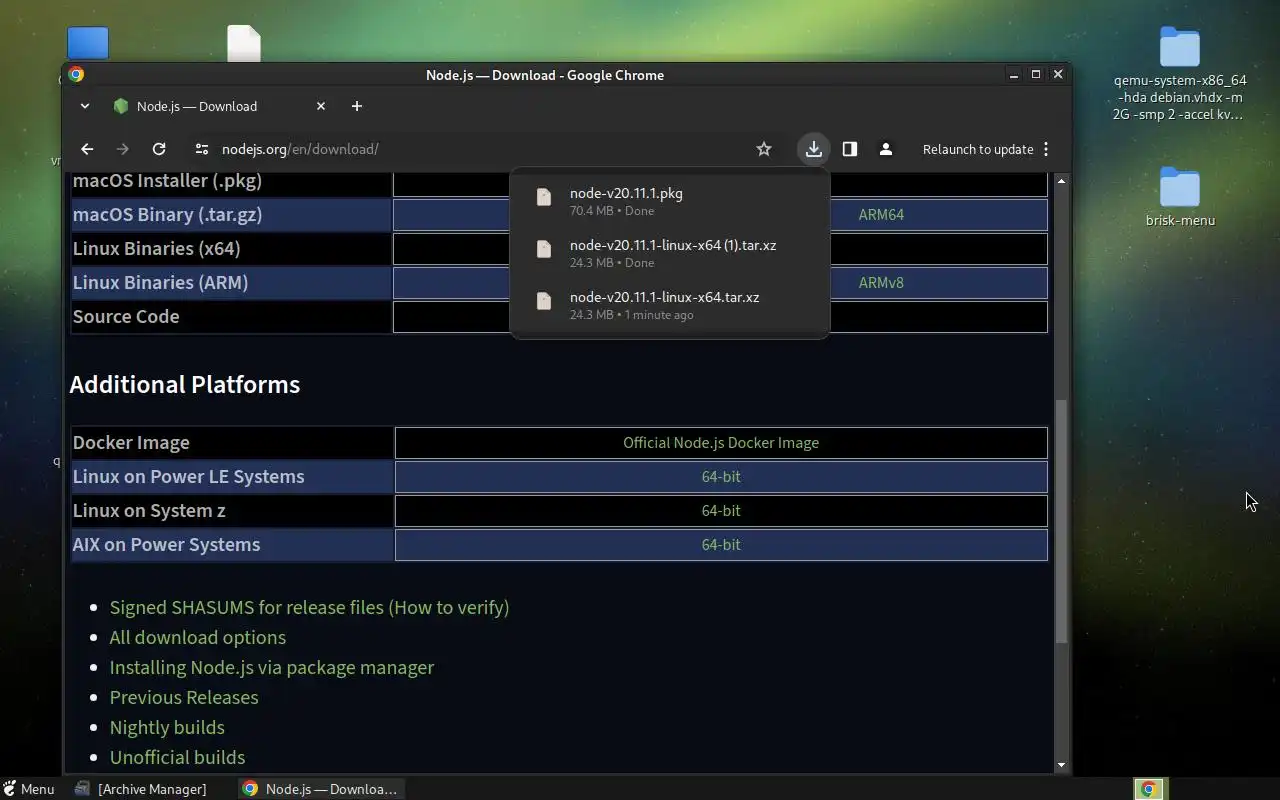
Task: Click the Source Code row label
Action: tap(126, 317)
